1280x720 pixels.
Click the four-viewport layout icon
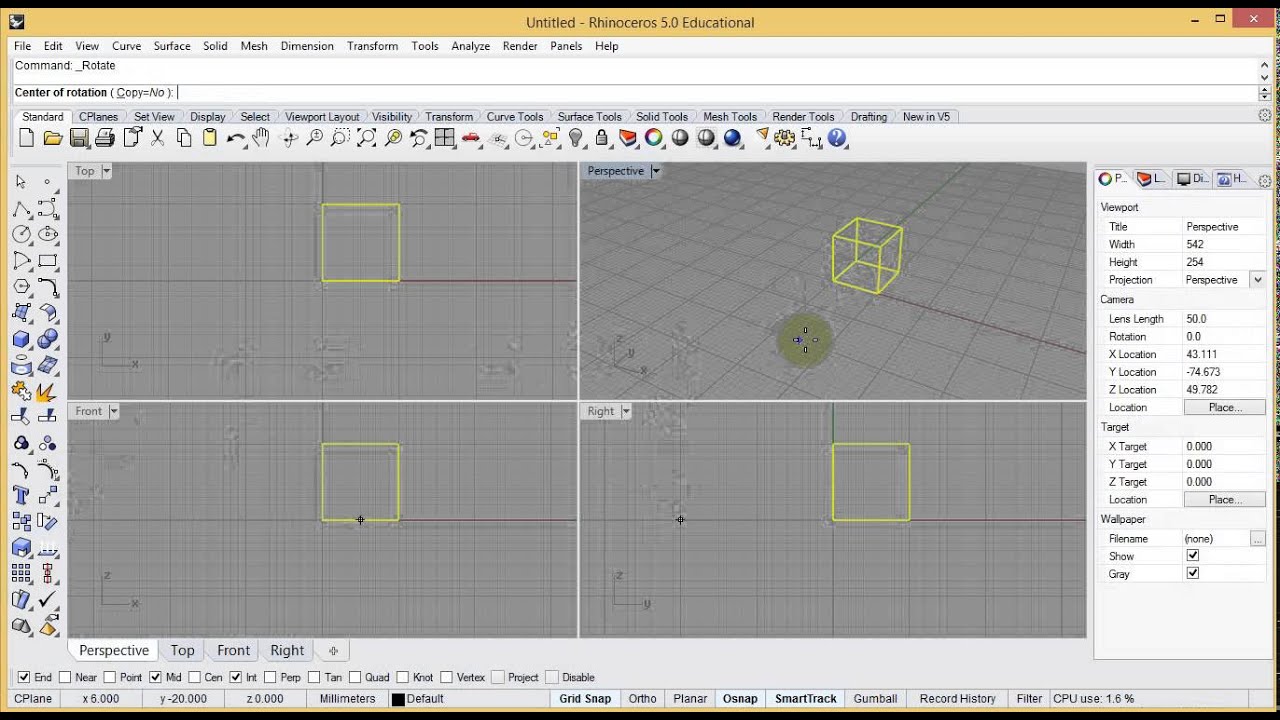pyautogui.click(x=445, y=138)
